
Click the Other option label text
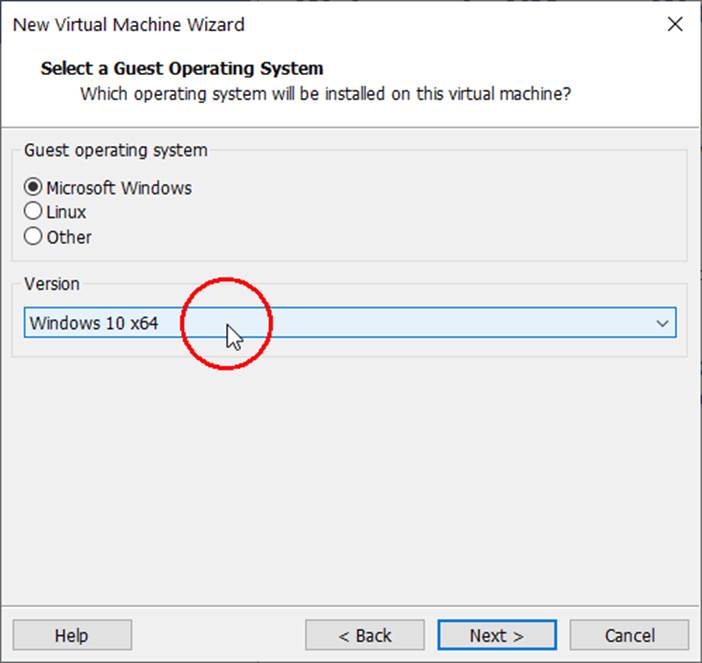click(x=69, y=237)
